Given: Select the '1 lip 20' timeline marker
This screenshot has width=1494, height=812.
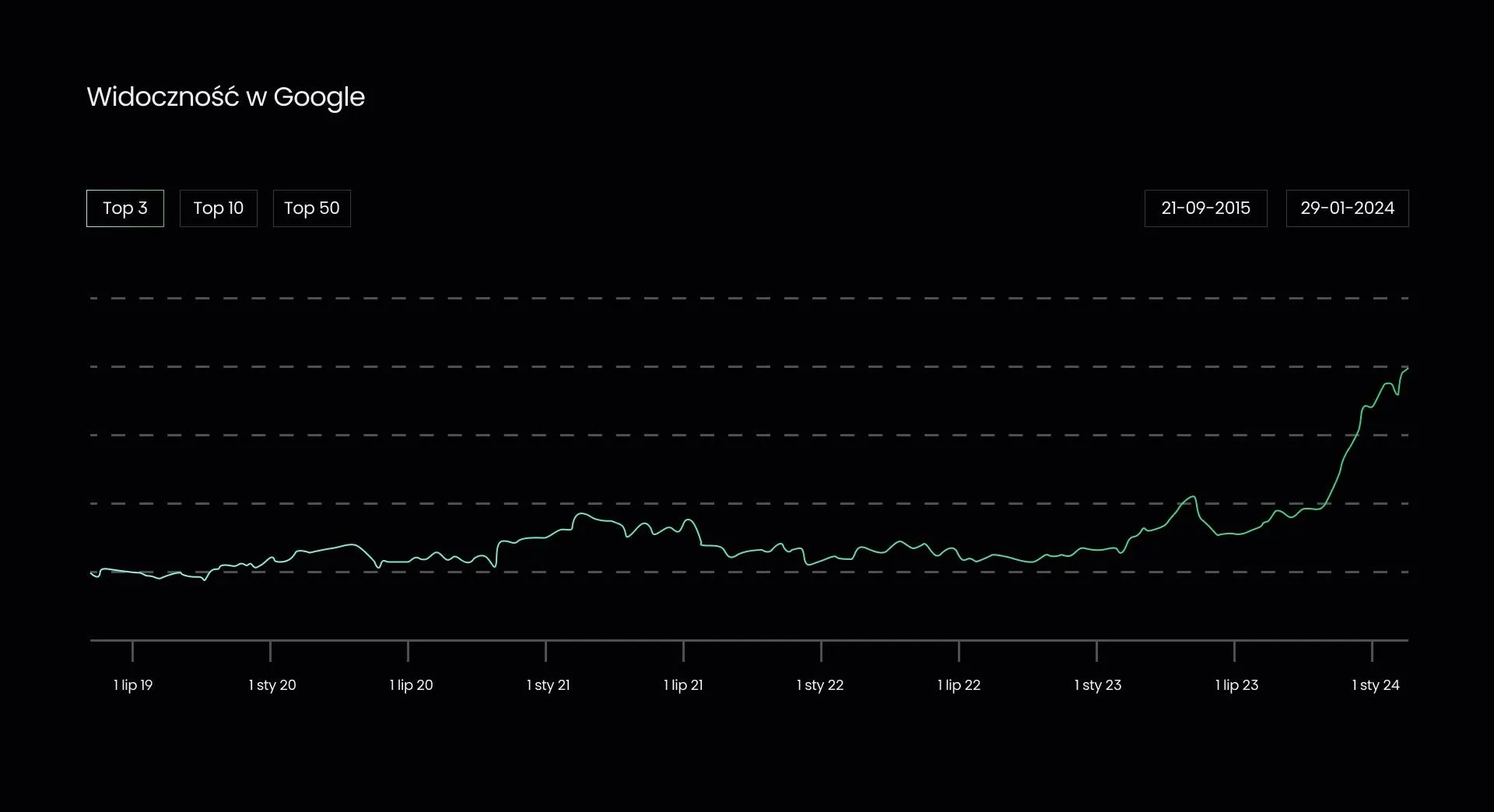Looking at the screenshot, I should (x=411, y=685).
